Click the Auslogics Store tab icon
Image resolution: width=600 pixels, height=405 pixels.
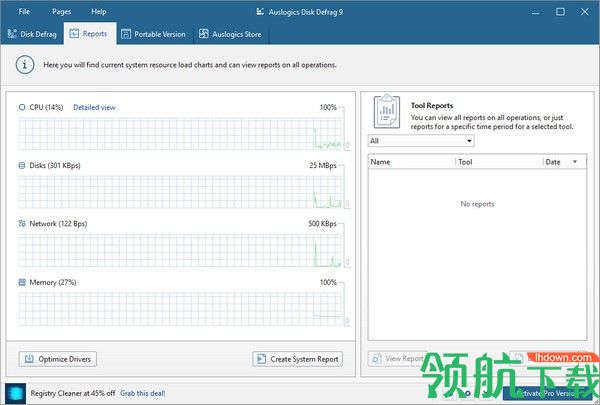204,34
